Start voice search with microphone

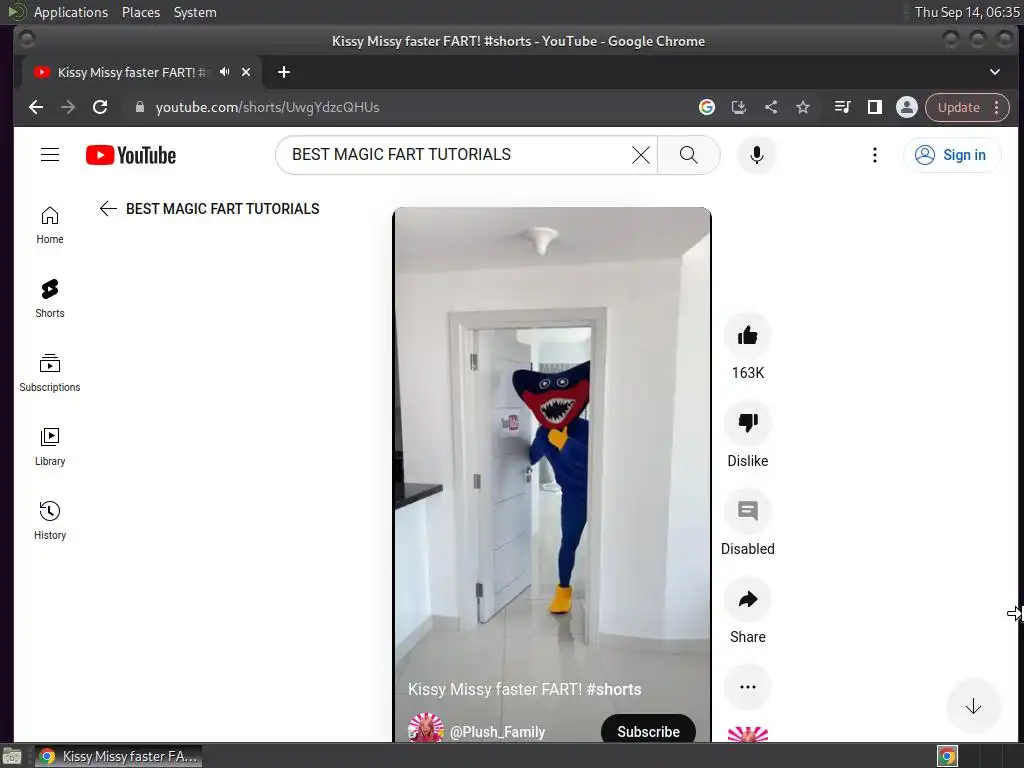pos(756,155)
